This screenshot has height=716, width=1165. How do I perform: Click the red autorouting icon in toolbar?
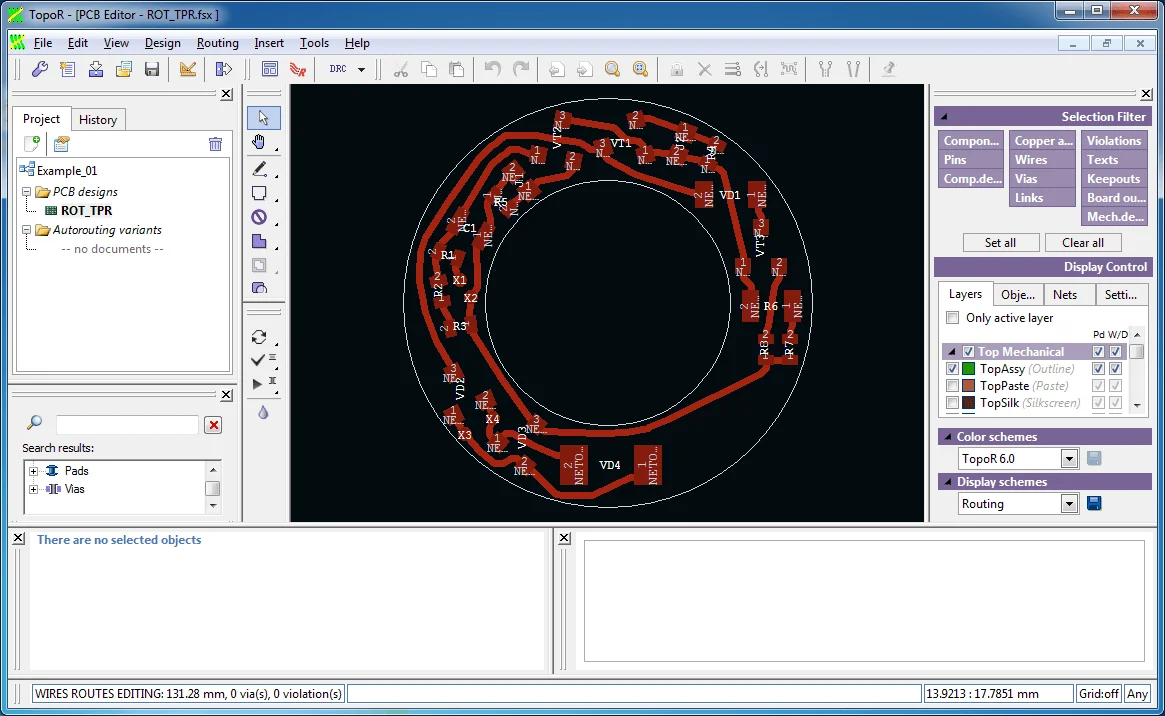(298, 69)
